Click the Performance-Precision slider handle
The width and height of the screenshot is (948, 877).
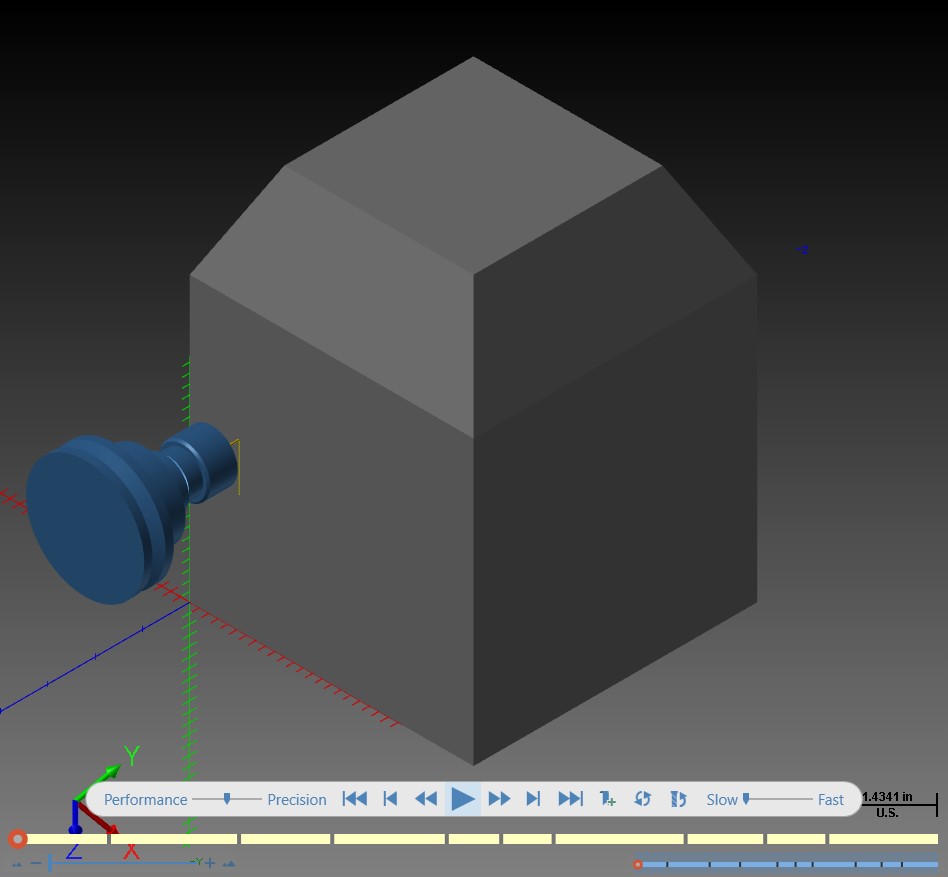point(227,798)
